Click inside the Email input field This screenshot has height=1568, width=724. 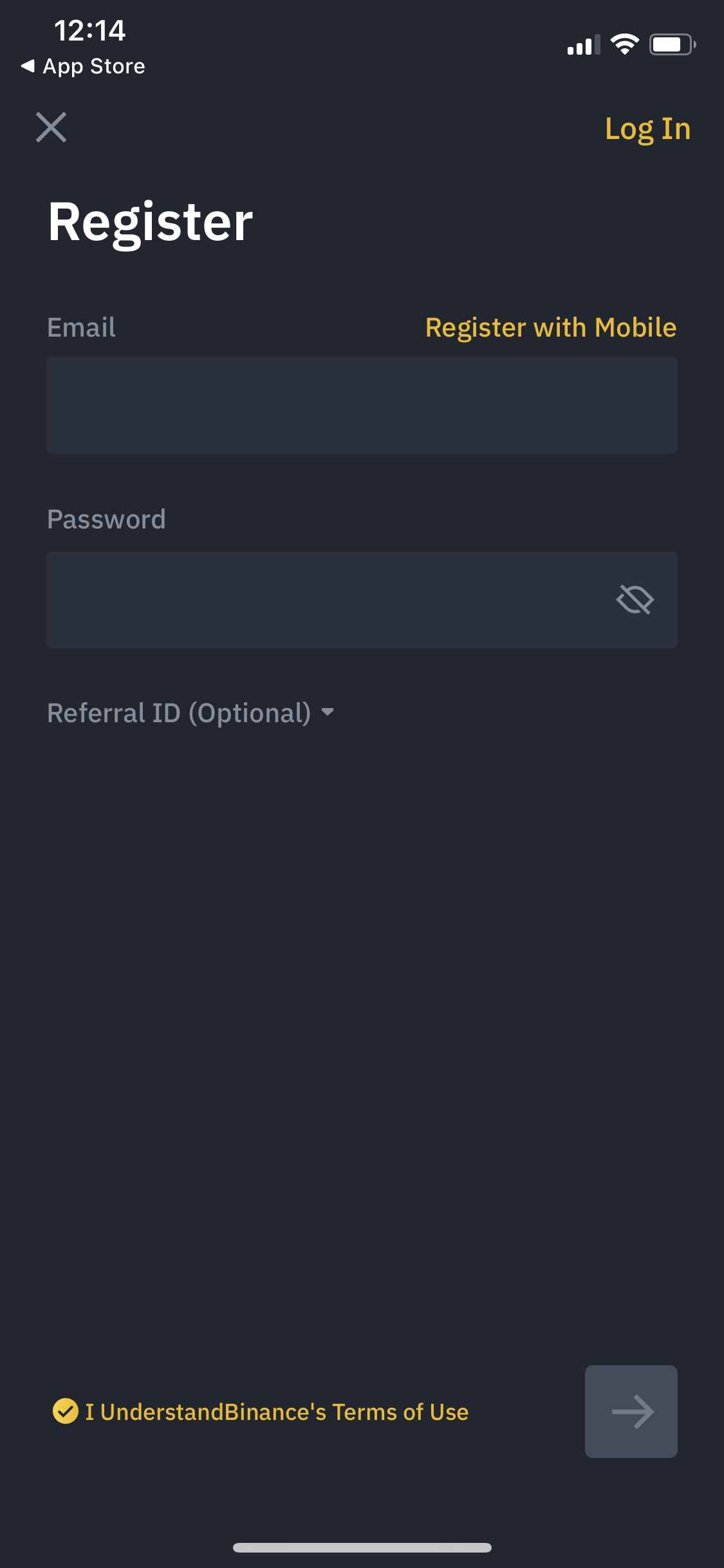362,406
